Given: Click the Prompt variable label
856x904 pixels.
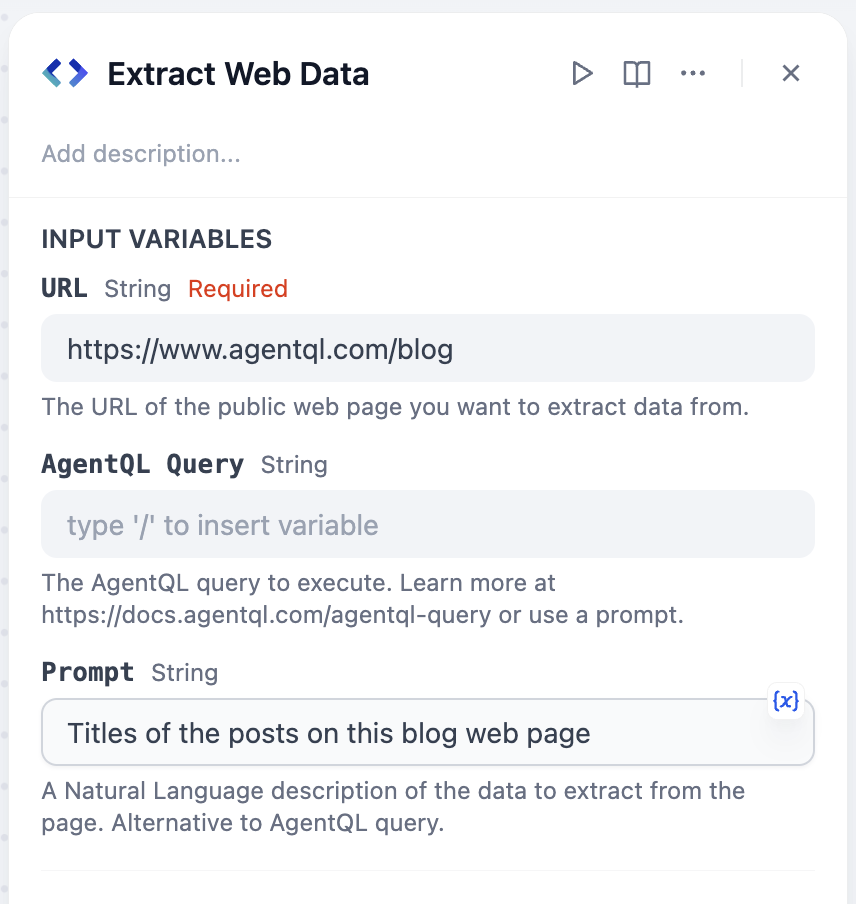Looking at the screenshot, I should tap(88, 672).
